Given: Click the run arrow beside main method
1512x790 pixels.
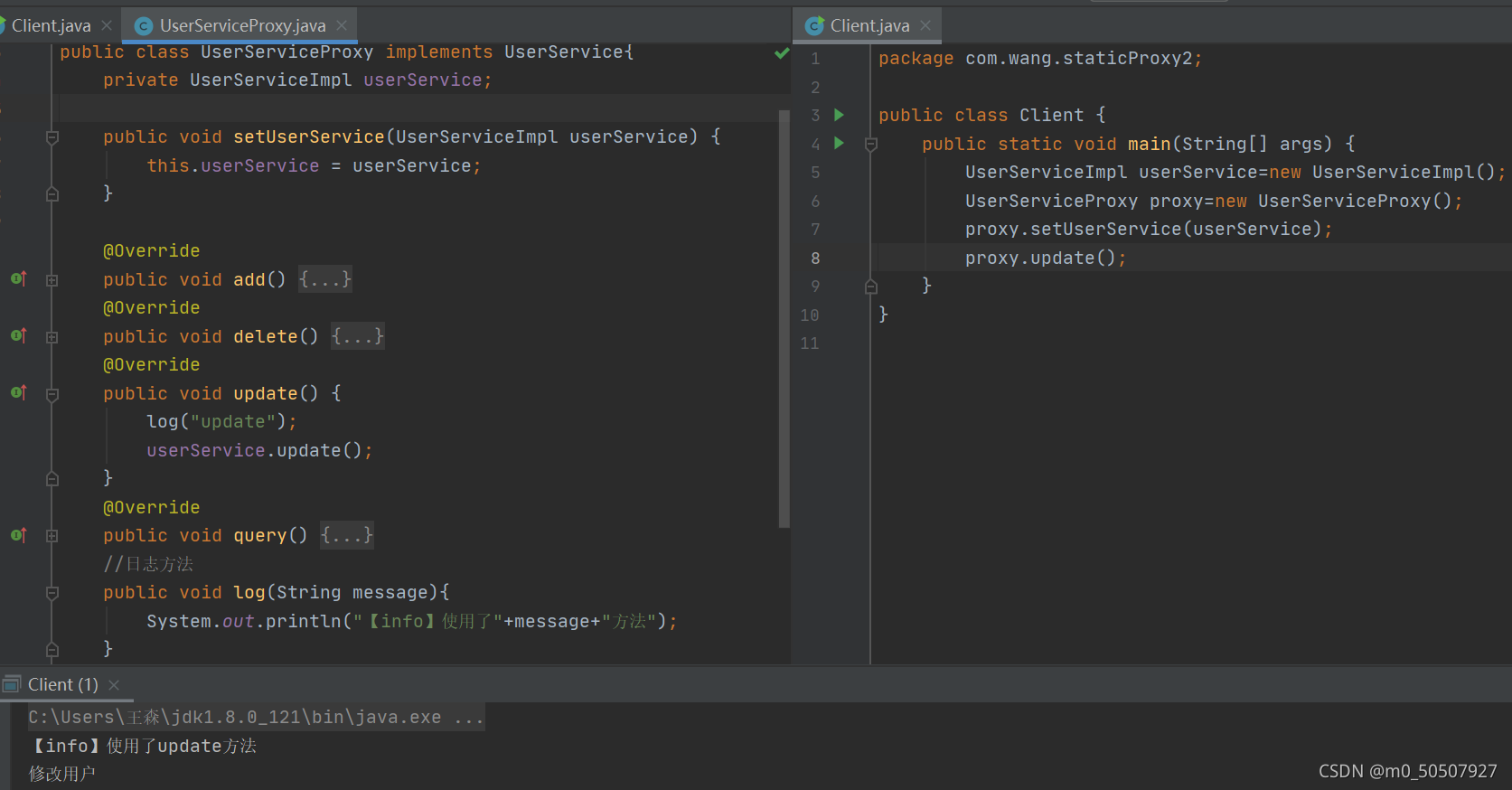Looking at the screenshot, I should click(x=839, y=143).
